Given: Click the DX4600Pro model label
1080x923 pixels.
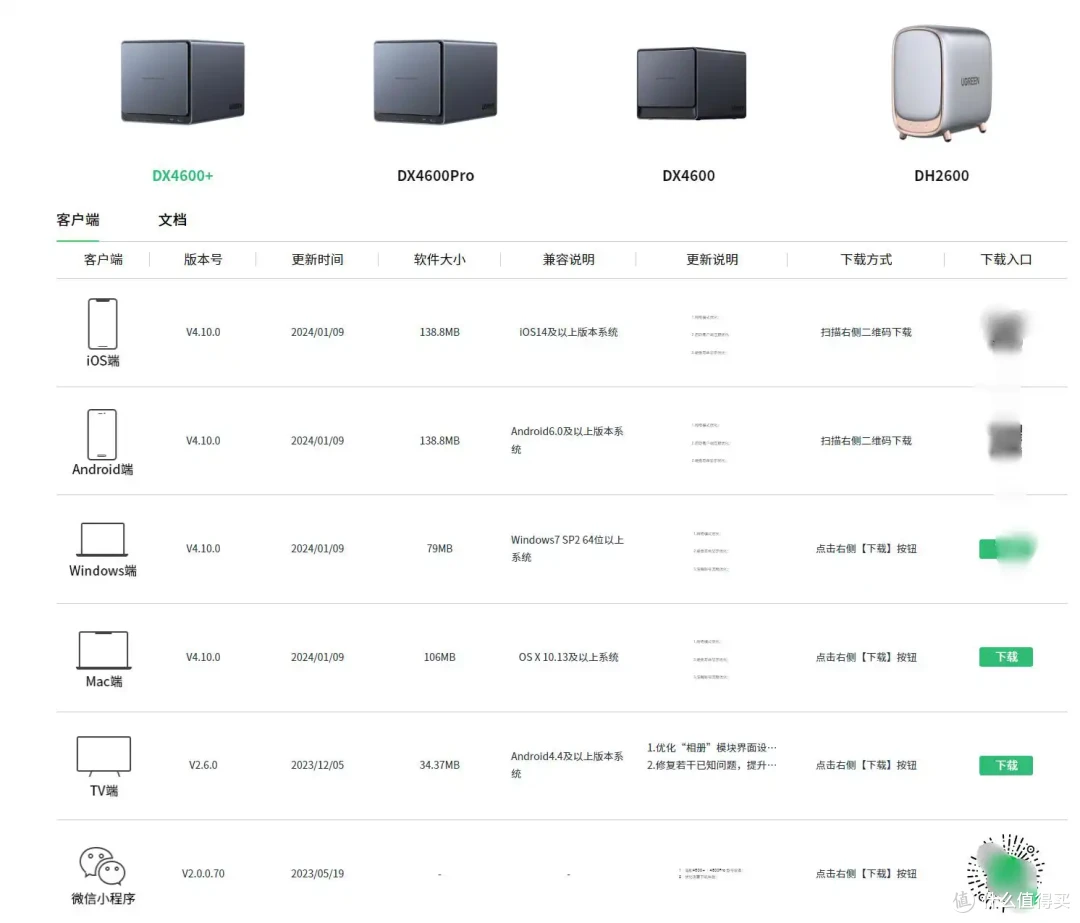Looking at the screenshot, I should coord(435,176).
